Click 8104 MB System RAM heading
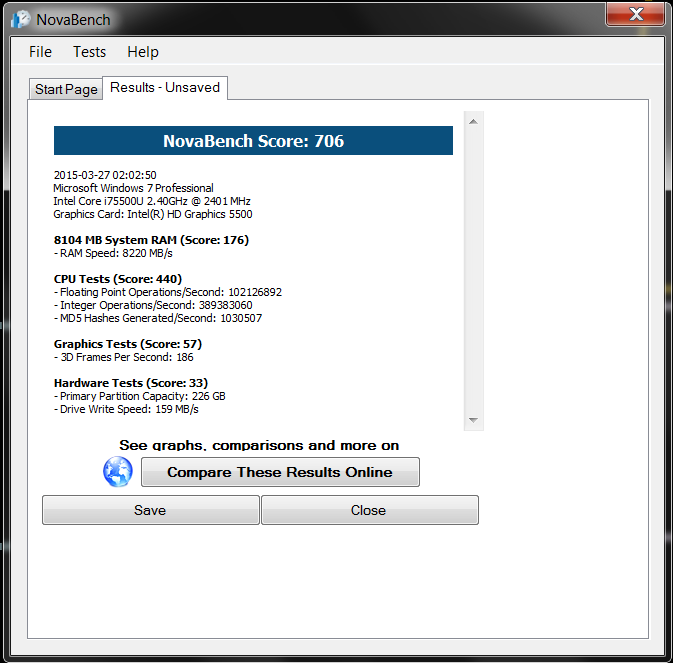Screen dimensions: 673x663 (151, 240)
